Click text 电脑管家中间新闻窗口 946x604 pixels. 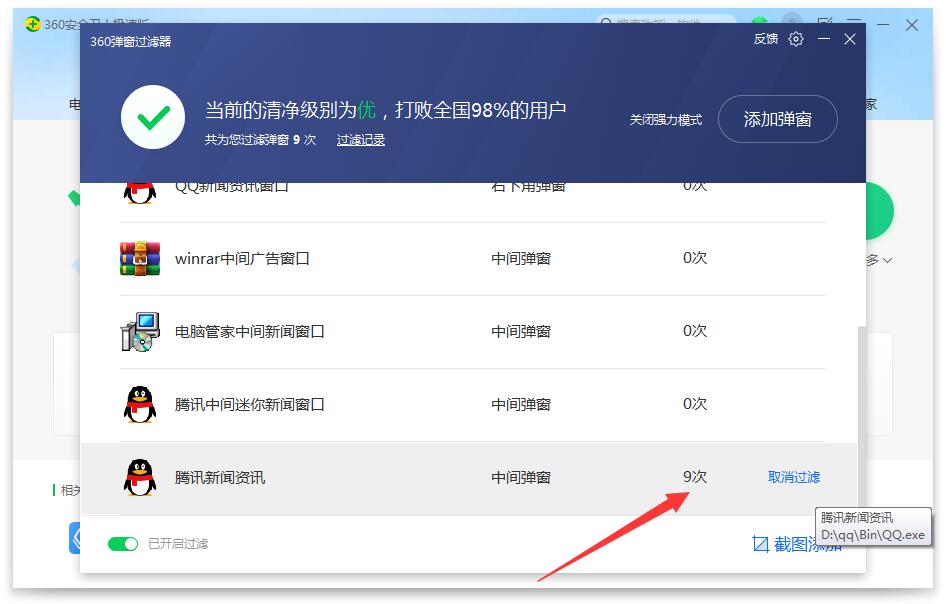point(249,332)
